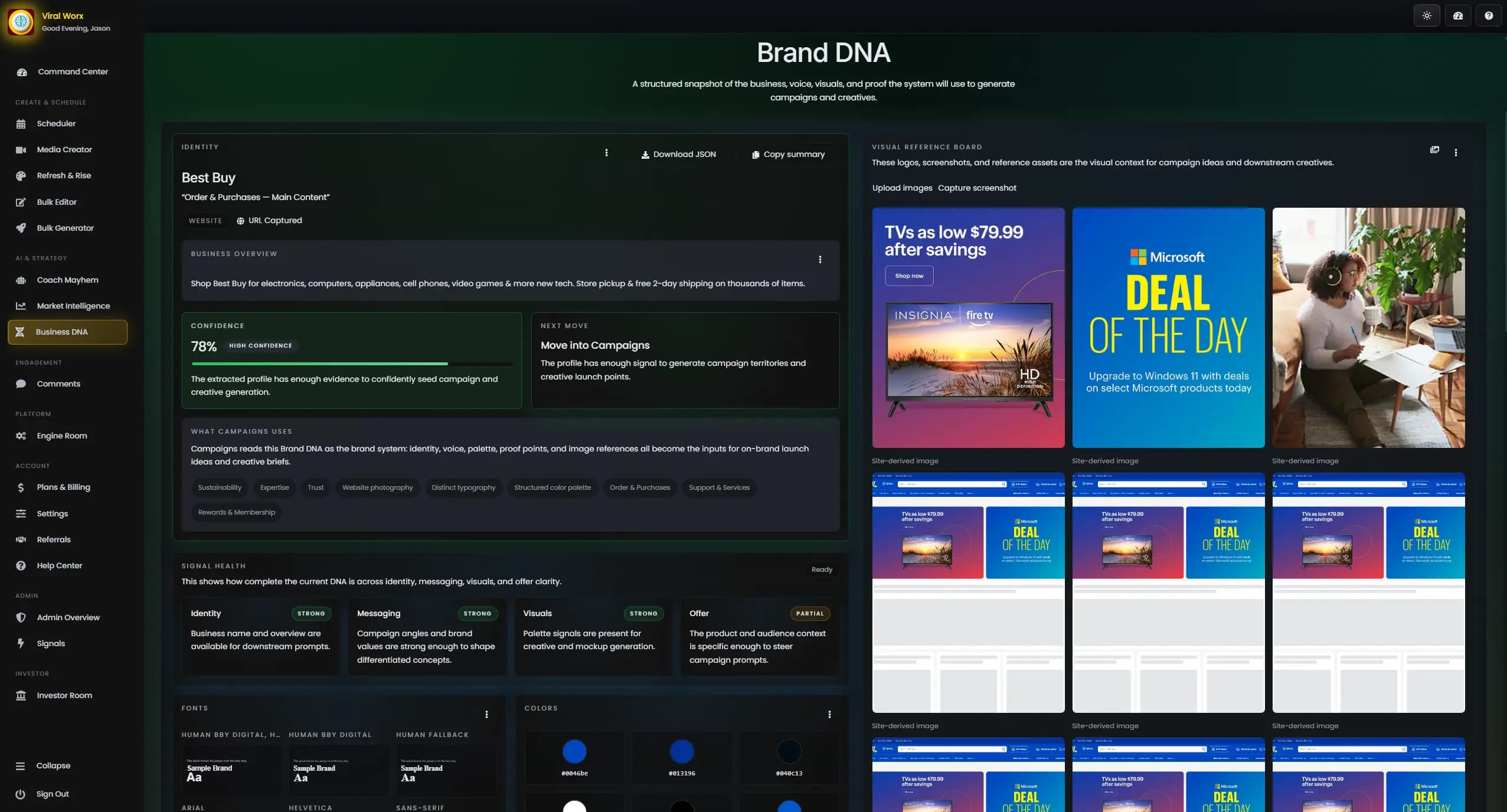Click the Market Intelligence chart icon

coord(21,306)
